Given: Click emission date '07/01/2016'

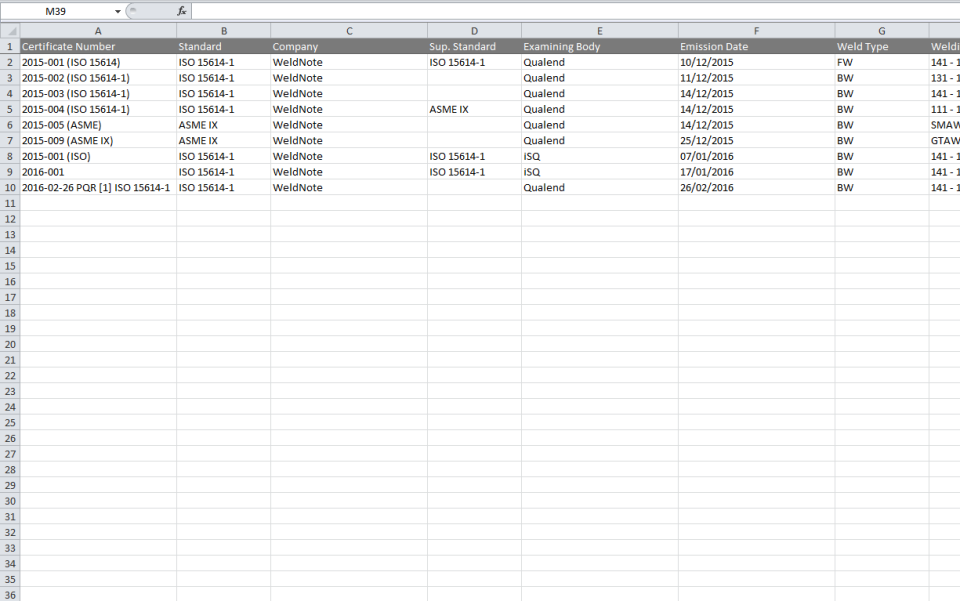Looking at the screenshot, I should point(757,156).
